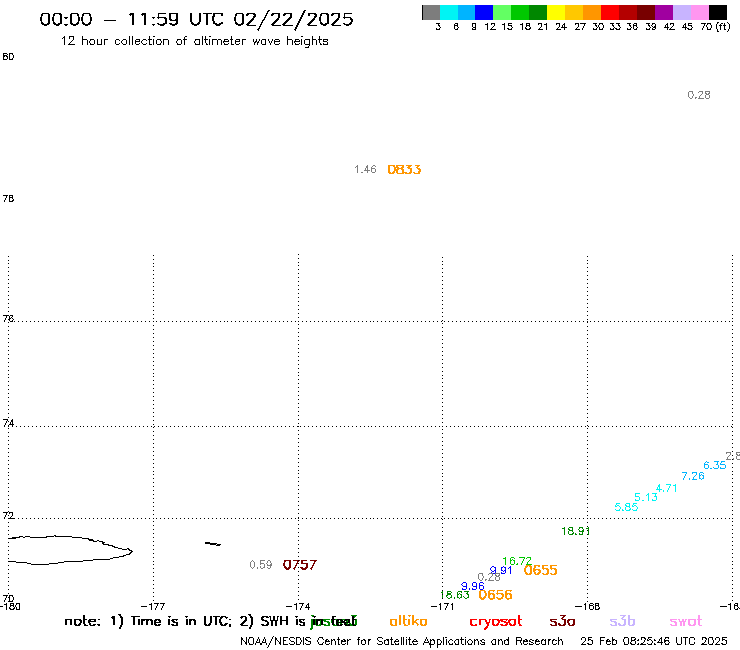Select the red 'cryosat' legend label
Screen dimensions: 740x650
[x=496, y=622]
